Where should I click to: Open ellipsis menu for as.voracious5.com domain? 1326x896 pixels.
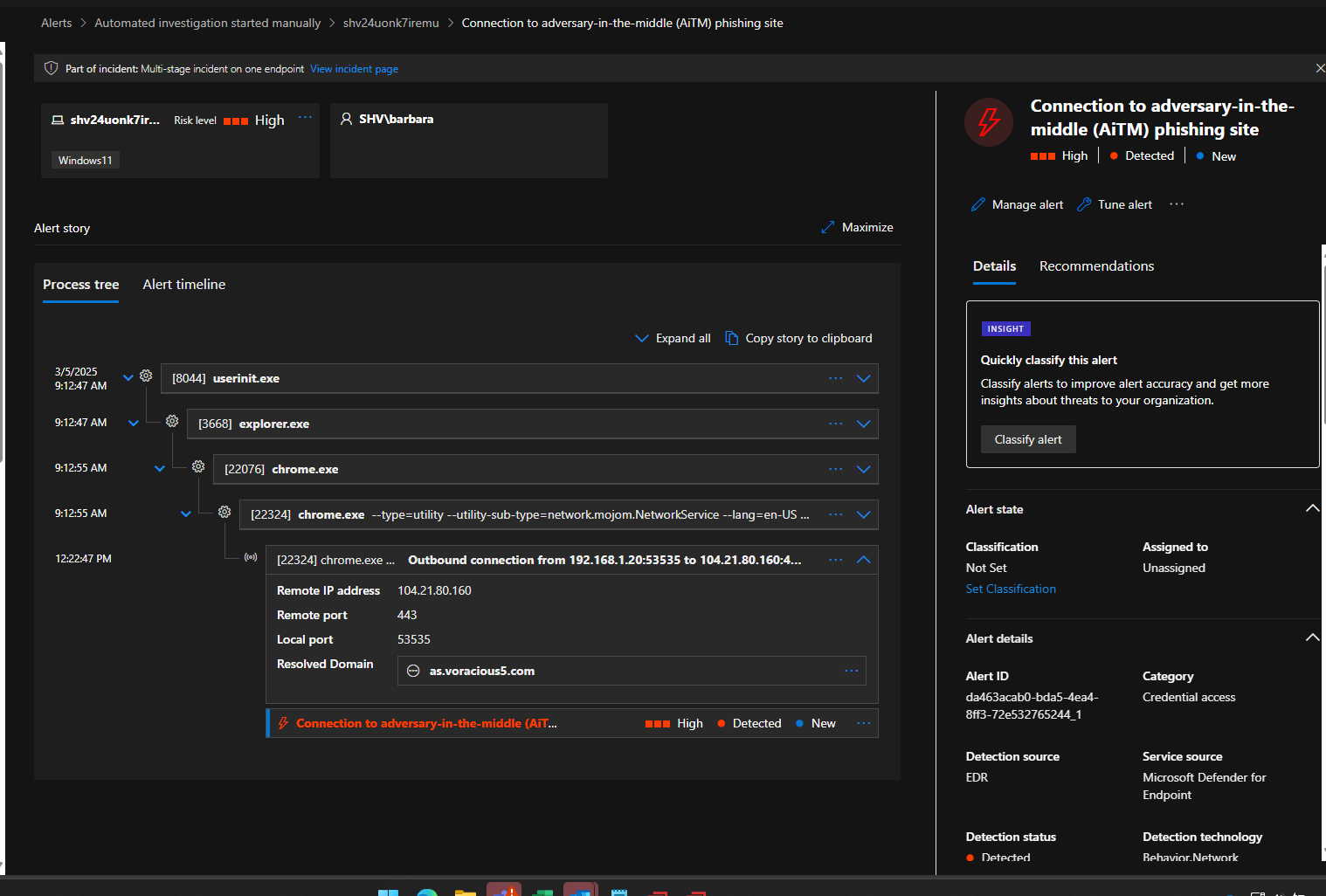pyautogui.click(x=851, y=671)
